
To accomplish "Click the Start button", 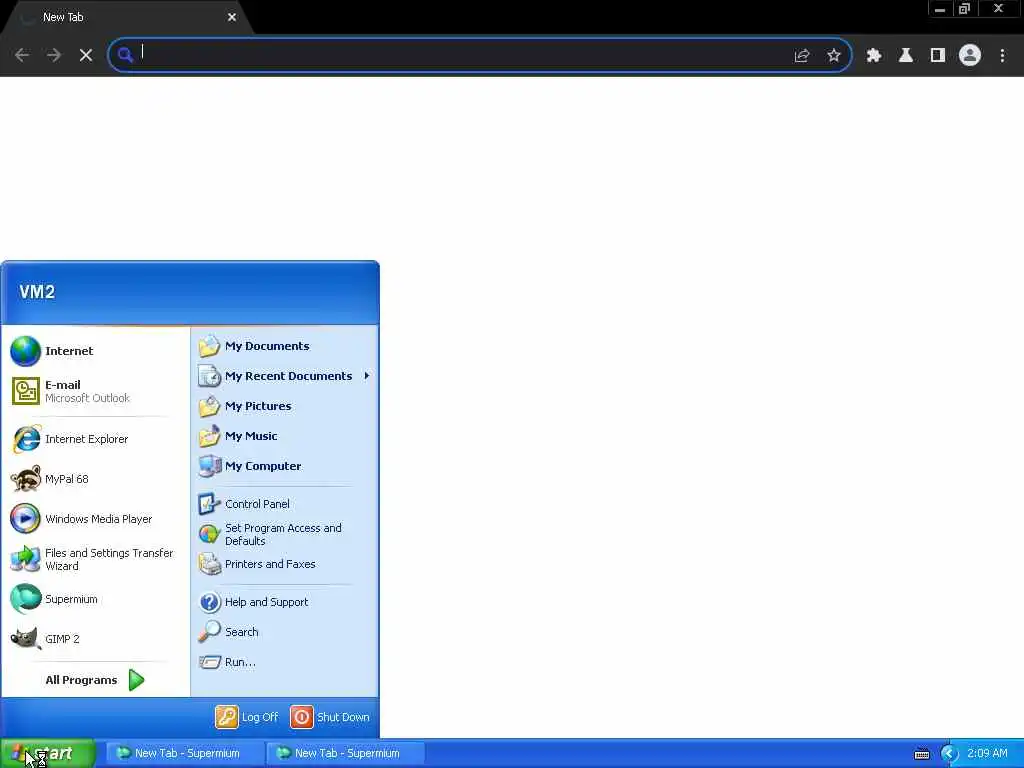I will [x=48, y=754].
